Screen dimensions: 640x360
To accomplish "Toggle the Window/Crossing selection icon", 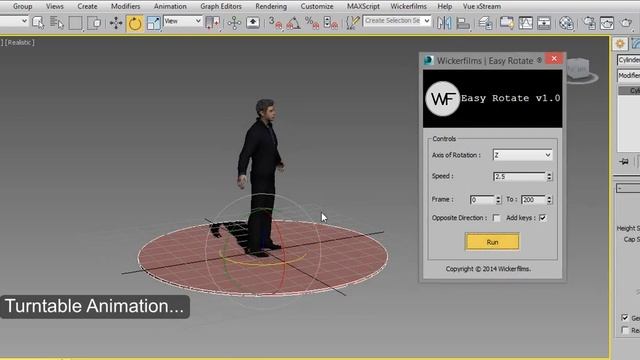I will click(x=94, y=23).
